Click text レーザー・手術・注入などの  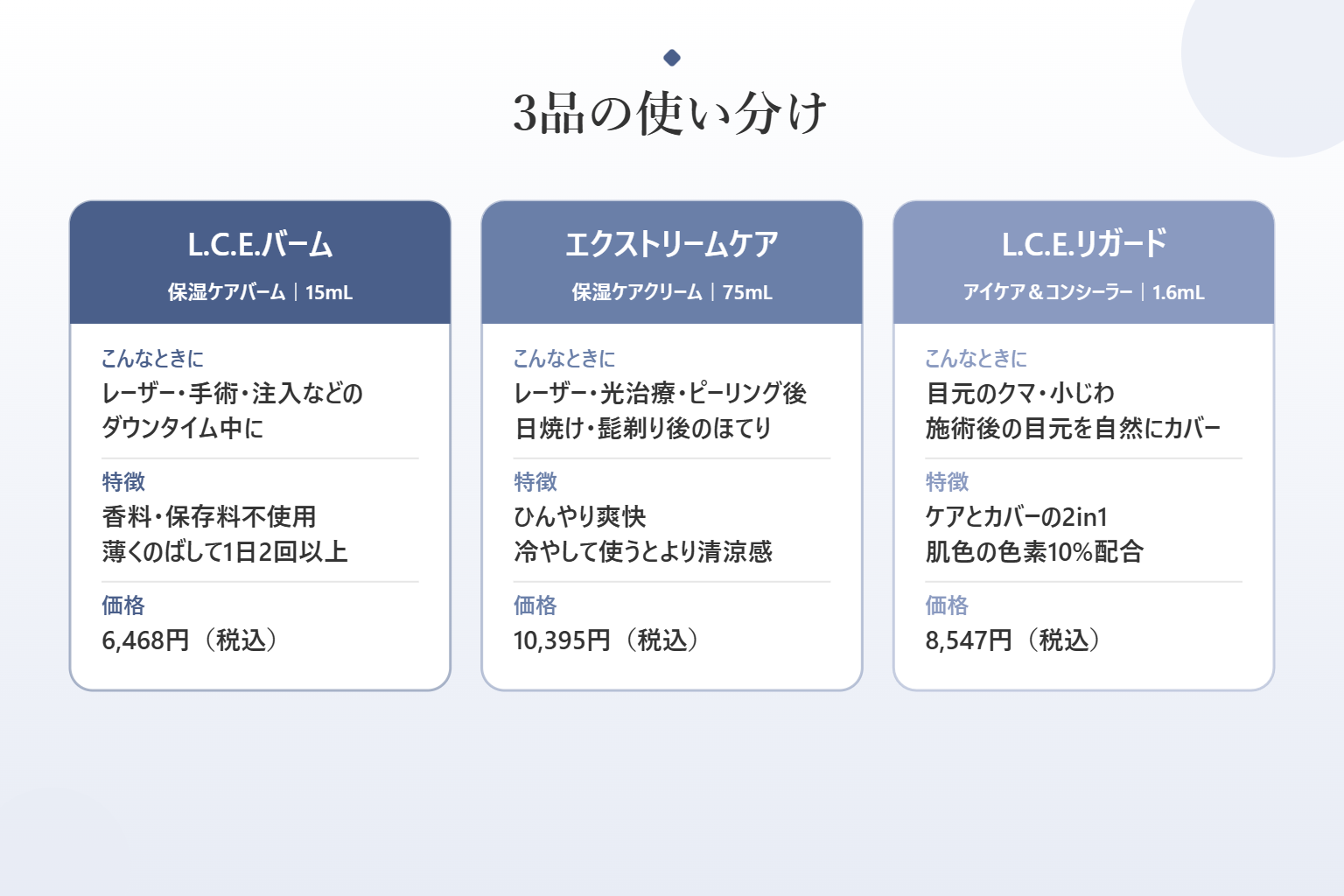point(232,394)
